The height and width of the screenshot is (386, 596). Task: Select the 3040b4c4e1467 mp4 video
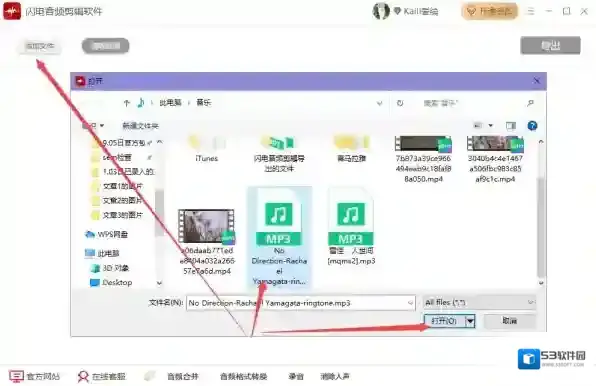(495, 159)
